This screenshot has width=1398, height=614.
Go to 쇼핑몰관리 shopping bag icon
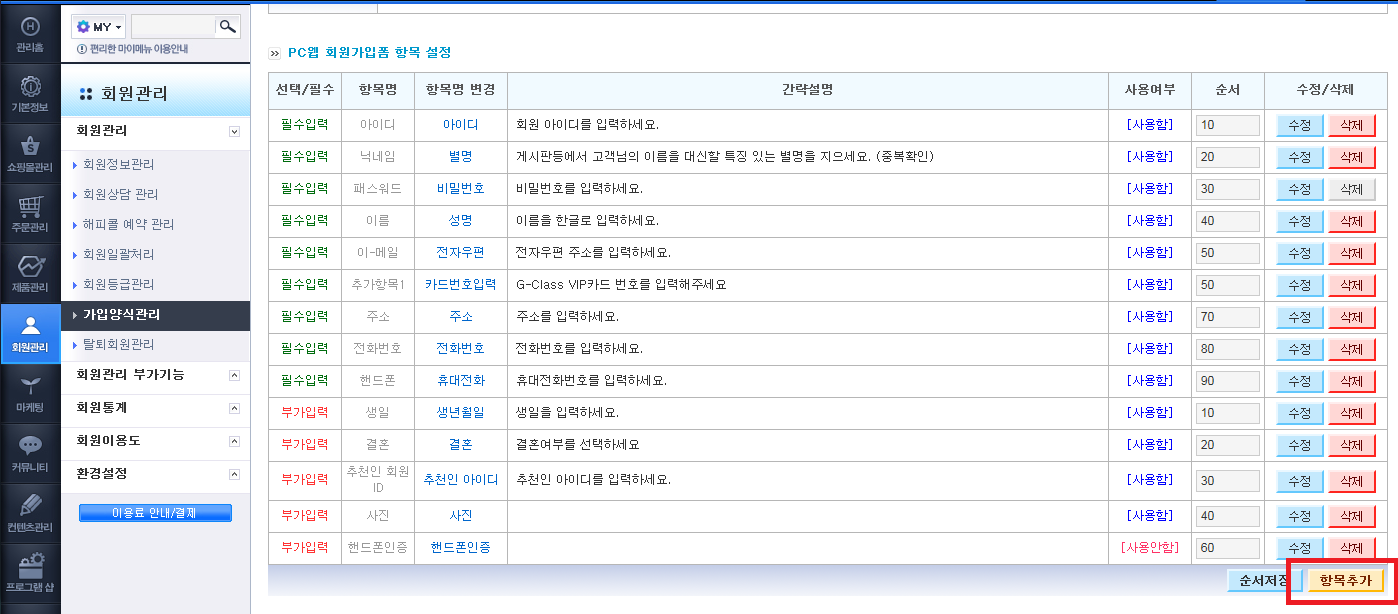pyautogui.click(x=30, y=154)
